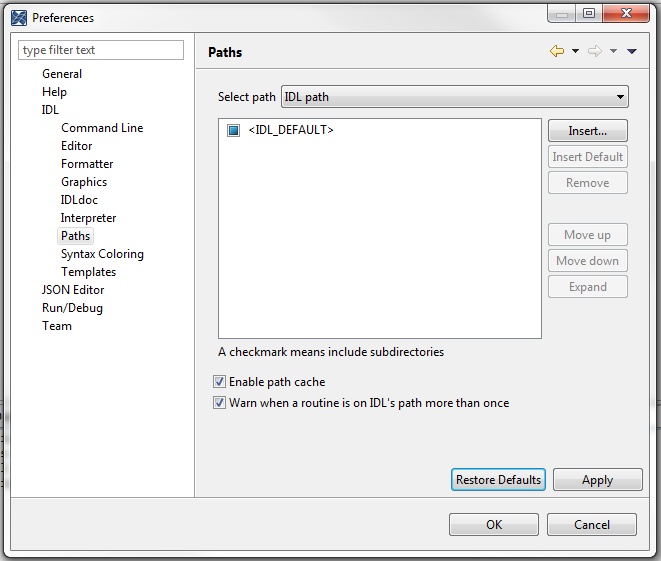
Task: Select the IDLdoc tree item
Action: point(79,200)
